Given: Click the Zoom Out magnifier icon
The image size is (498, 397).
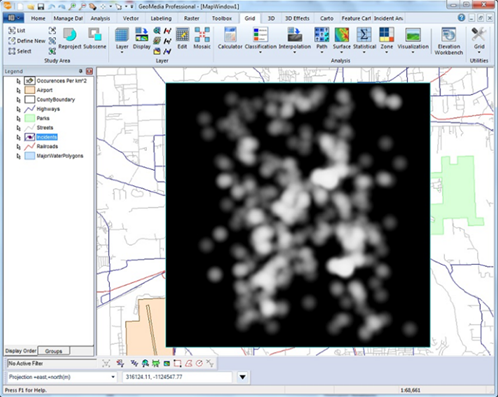Looking at the screenshot, I should pos(82,6).
